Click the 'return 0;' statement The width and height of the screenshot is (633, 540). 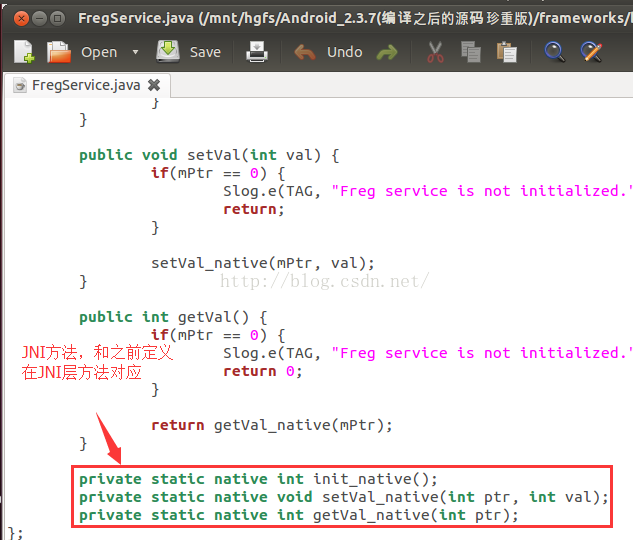[263, 371]
